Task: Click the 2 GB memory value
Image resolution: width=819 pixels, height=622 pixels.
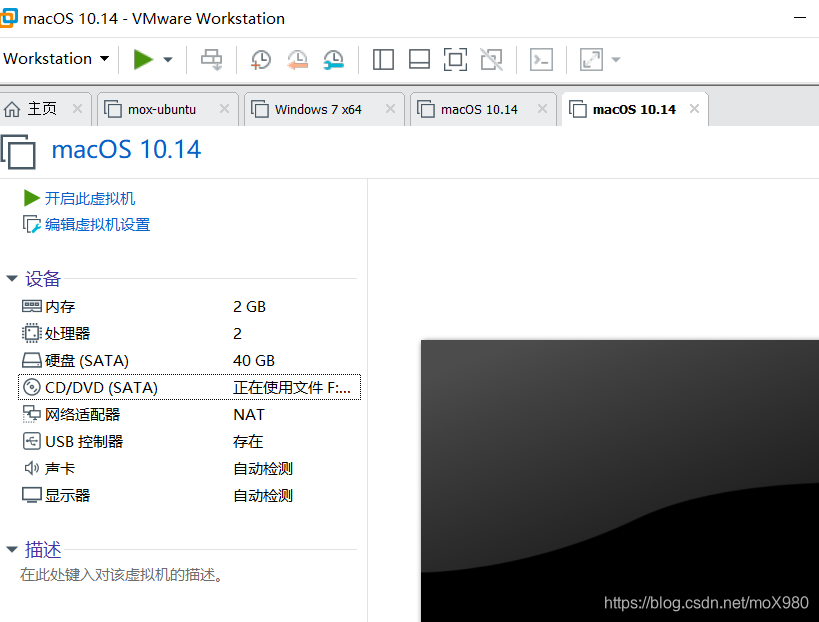Action: coord(249,307)
